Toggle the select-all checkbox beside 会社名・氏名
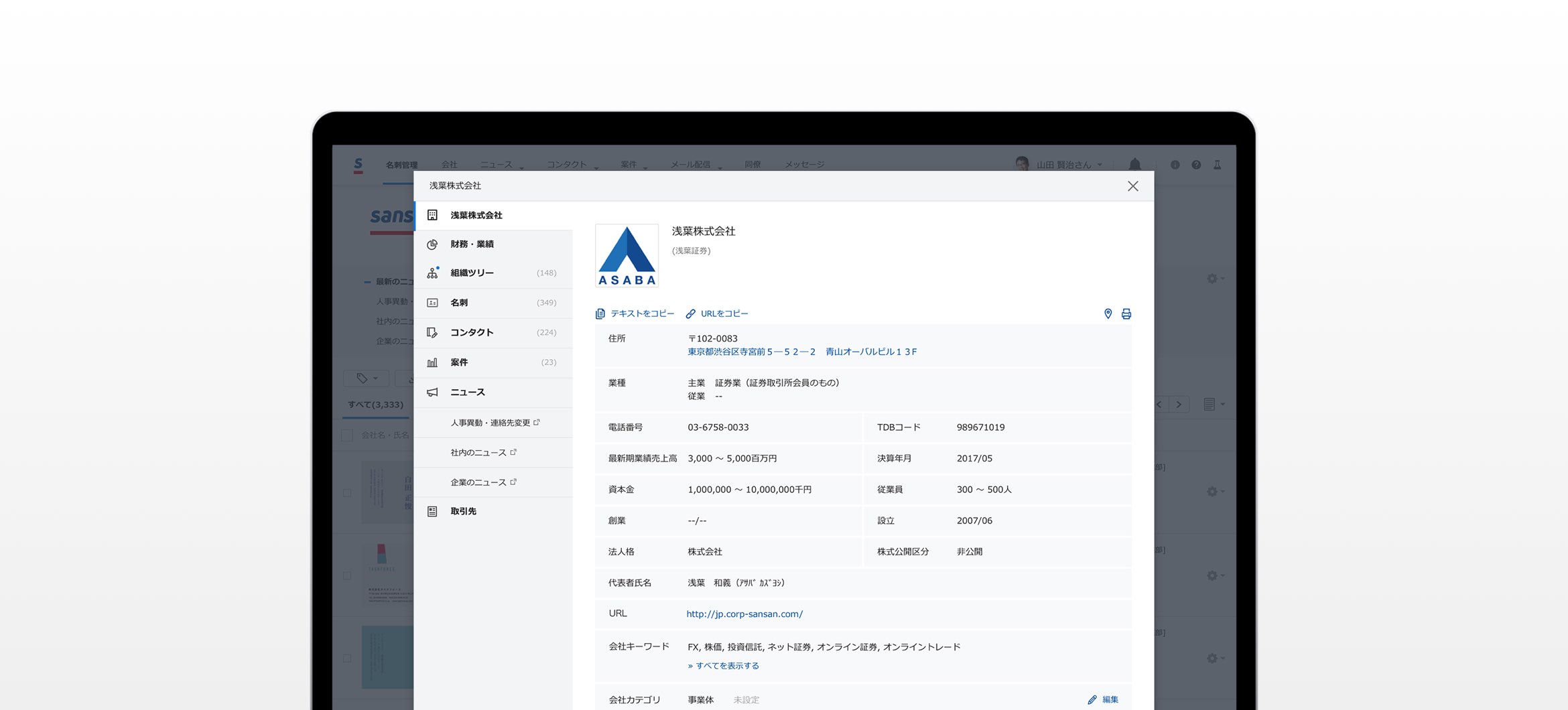Screen dimensions: 1568x710 pyautogui.click(x=347, y=435)
